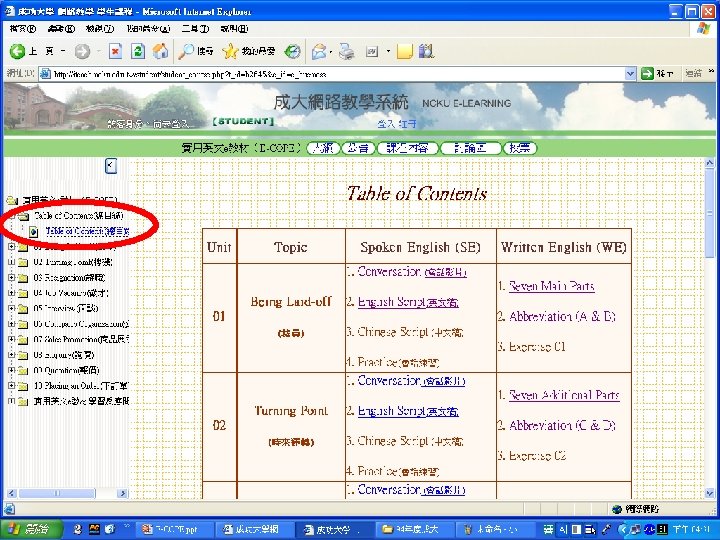Screen dimensions: 720x540
Task: Collapse the course tree with the arrow button
Action: point(111,166)
